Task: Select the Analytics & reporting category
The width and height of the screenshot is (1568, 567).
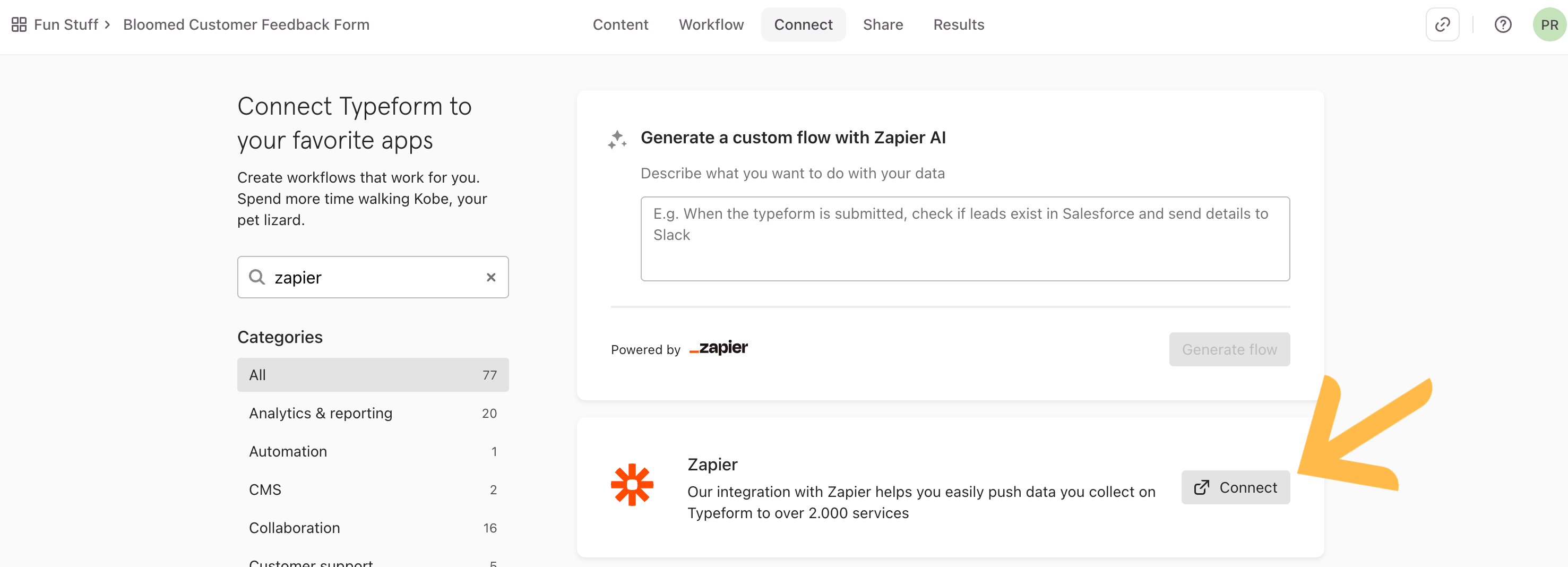Action: [373, 413]
